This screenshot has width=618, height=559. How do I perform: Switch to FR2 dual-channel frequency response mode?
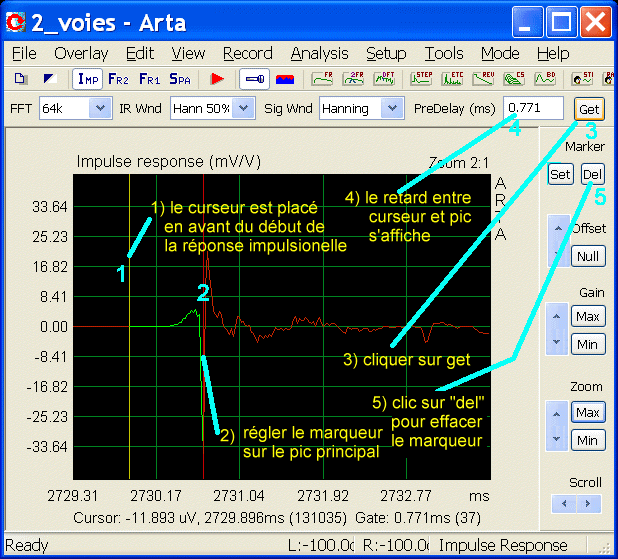click(x=118, y=79)
